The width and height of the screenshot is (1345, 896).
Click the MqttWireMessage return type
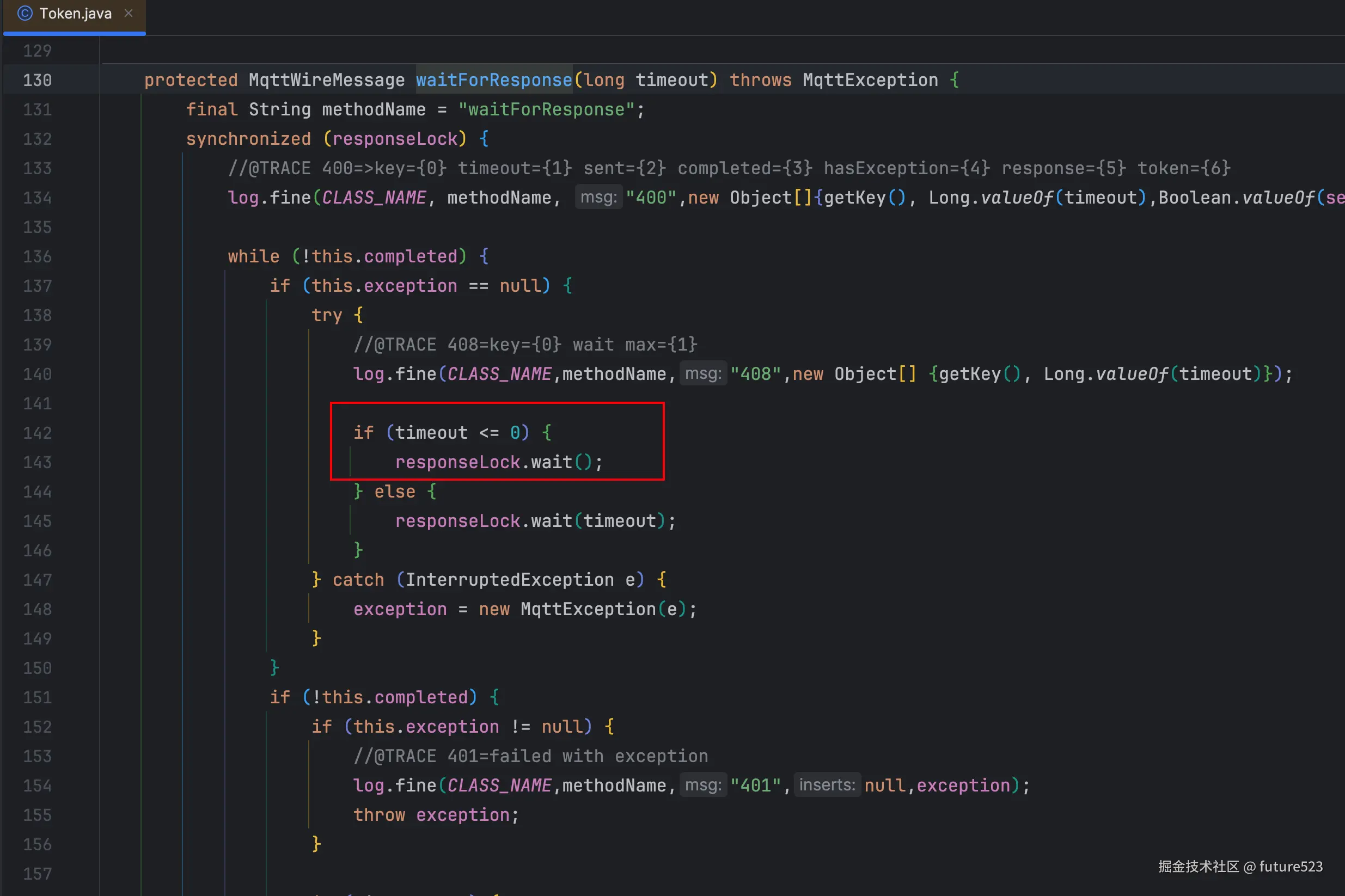point(326,80)
